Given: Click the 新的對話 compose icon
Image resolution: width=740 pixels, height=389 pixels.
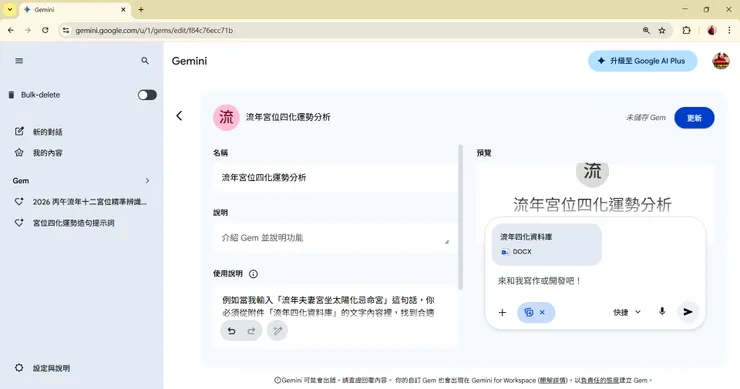Looking at the screenshot, I should pyautogui.click(x=19, y=131).
